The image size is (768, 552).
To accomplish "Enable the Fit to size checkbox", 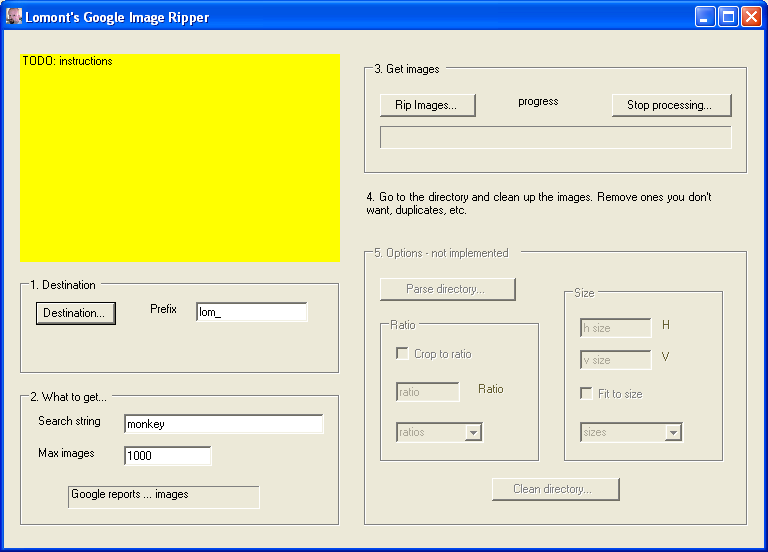I will point(586,394).
